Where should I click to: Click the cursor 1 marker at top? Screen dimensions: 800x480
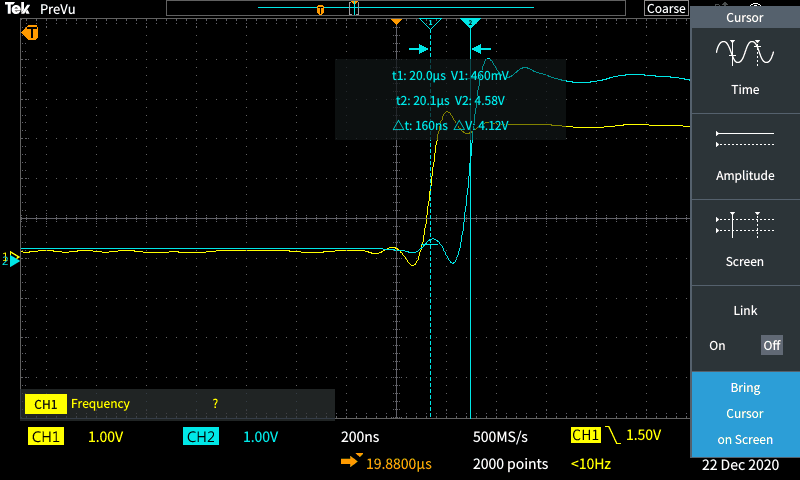[x=430, y=22]
